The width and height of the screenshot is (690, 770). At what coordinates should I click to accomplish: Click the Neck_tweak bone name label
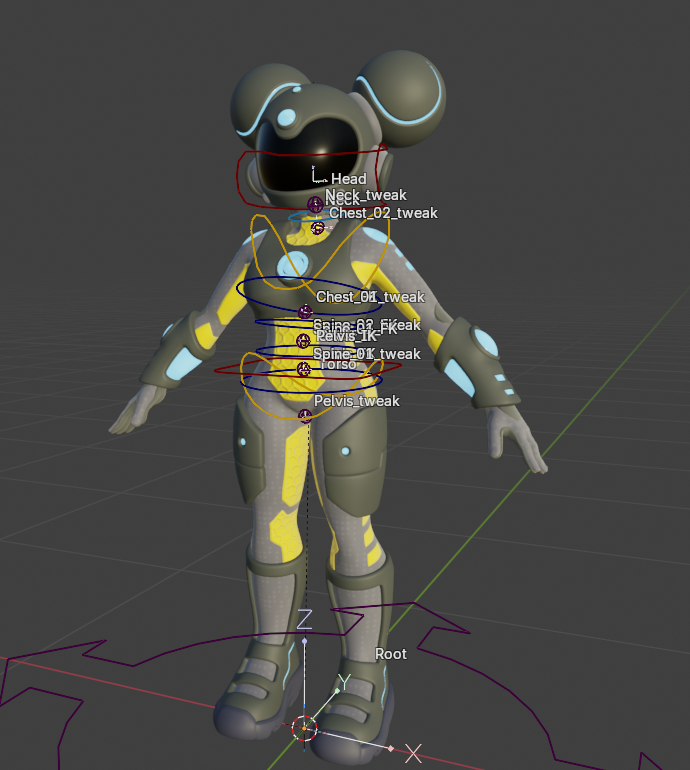pyautogui.click(x=366, y=194)
